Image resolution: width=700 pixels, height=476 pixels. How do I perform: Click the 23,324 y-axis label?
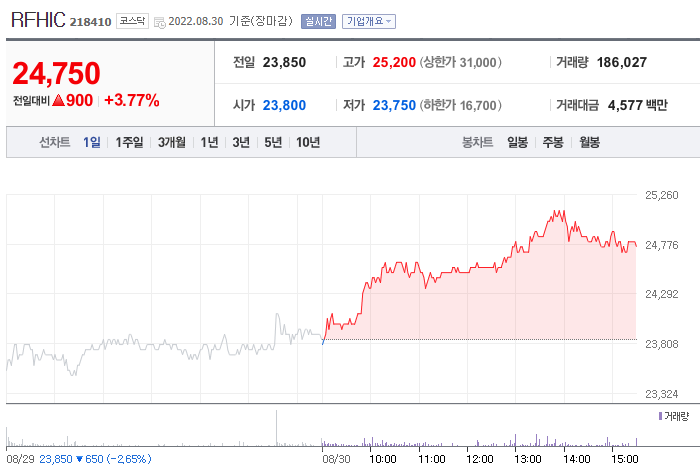[x=662, y=394]
